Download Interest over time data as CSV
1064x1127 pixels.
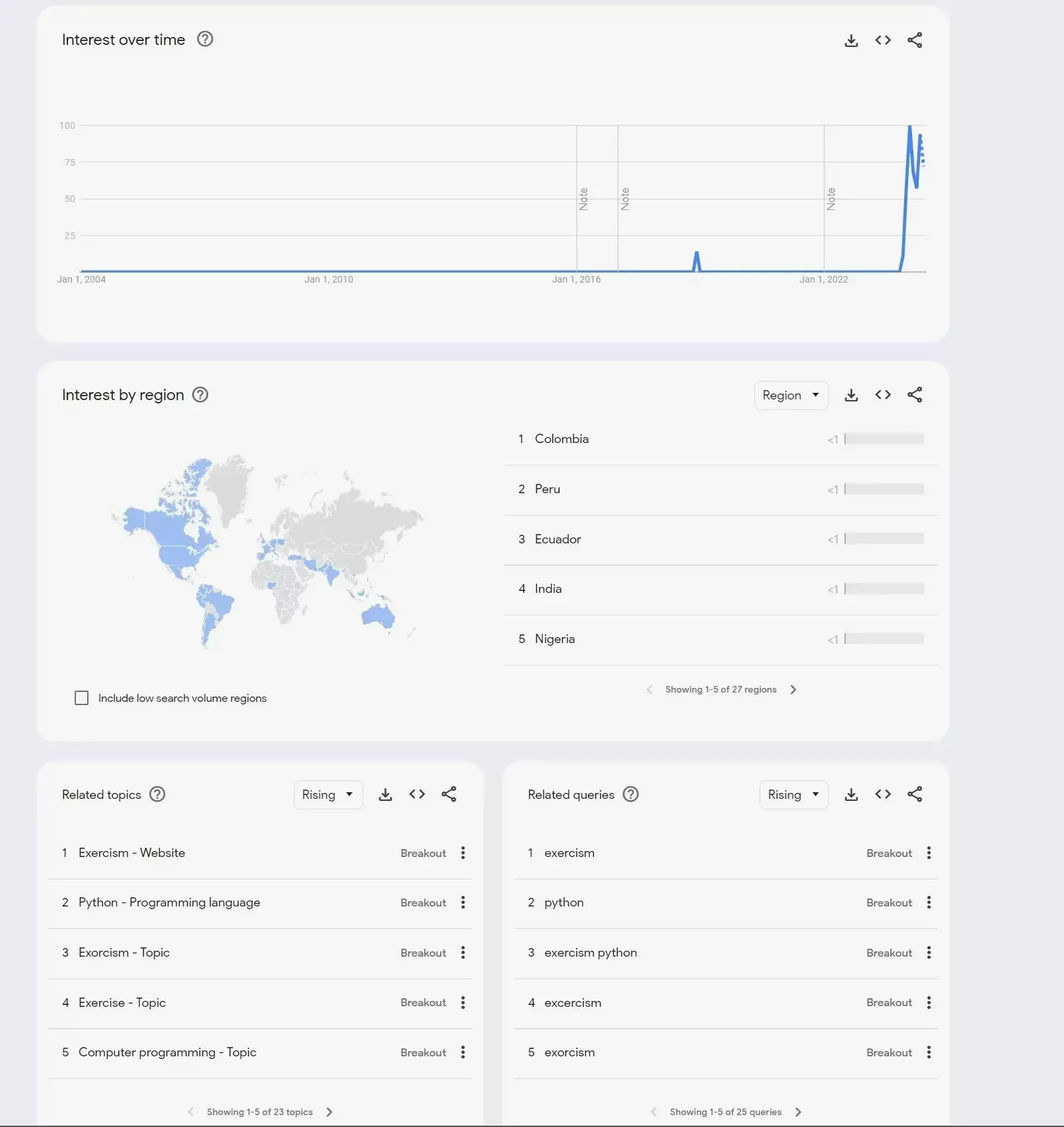pos(851,40)
